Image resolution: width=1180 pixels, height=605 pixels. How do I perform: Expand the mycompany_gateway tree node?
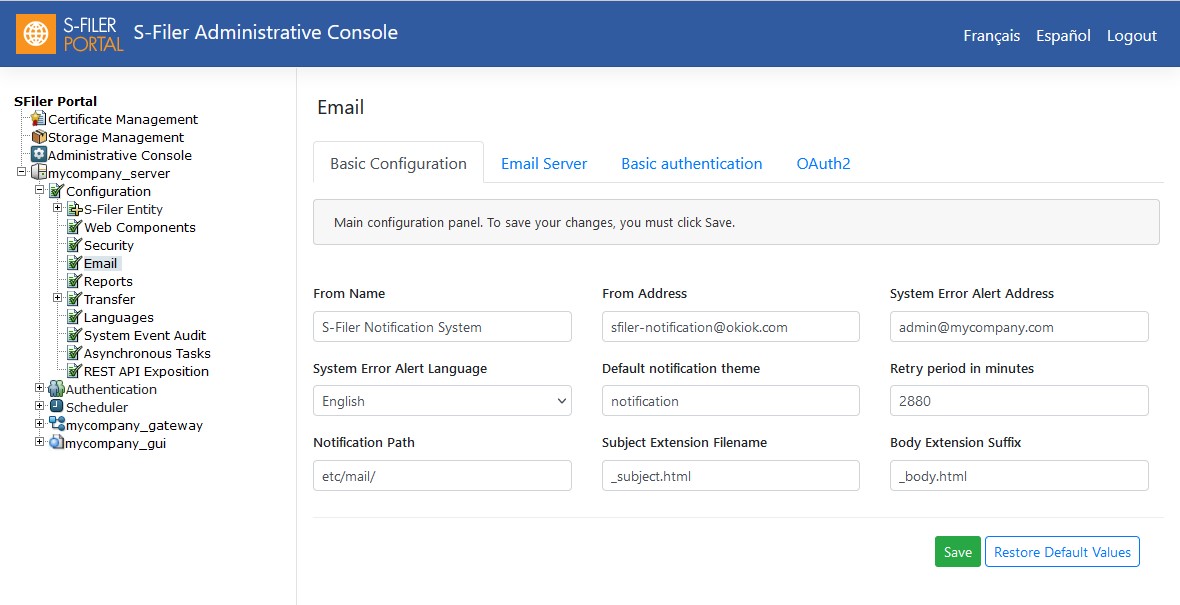39,424
